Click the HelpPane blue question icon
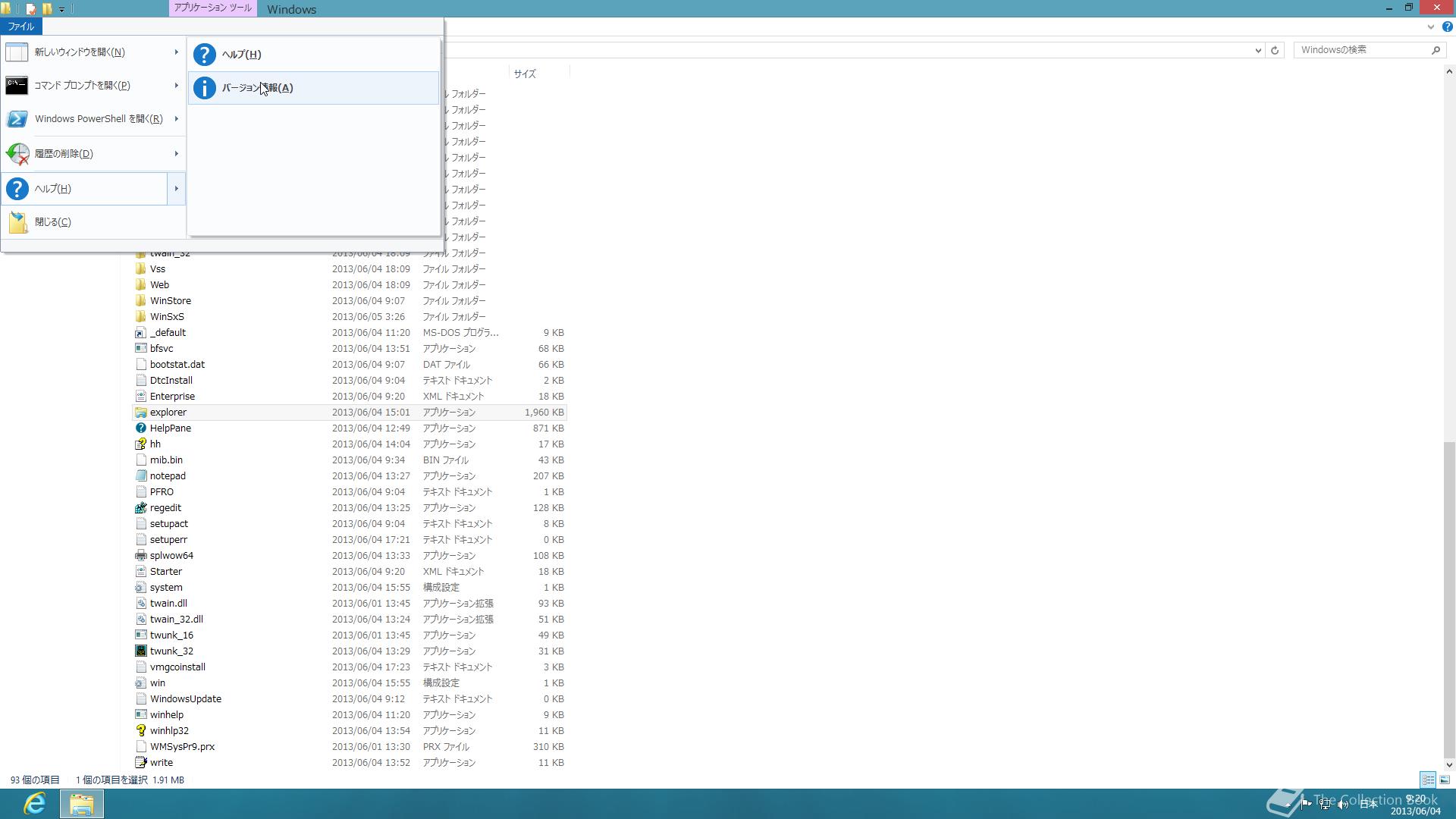Image resolution: width=1456 pixels, height=819 pixels. pos(140,428)
